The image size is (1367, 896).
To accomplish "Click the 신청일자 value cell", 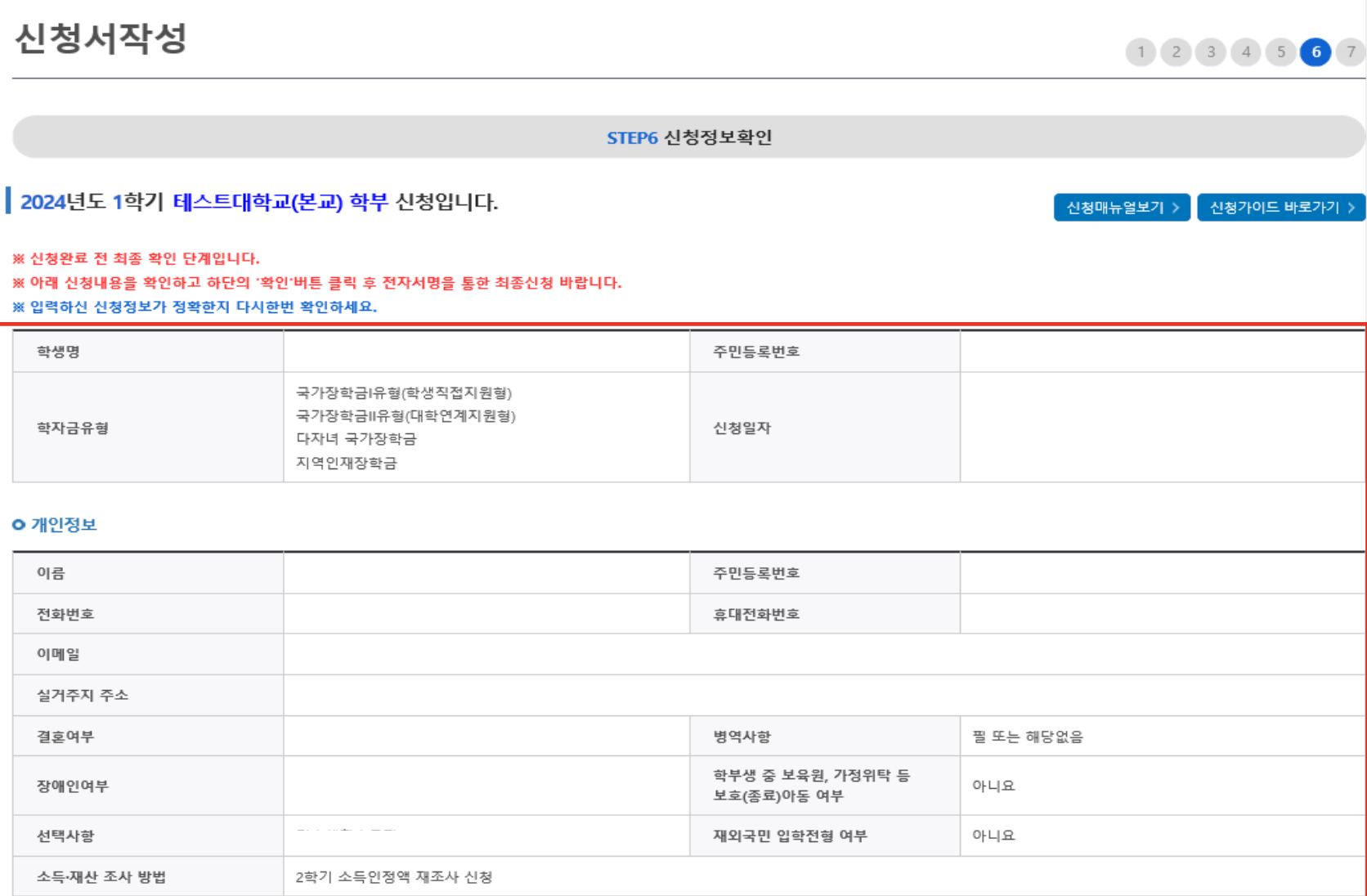I will click(x=1161, y=427).
